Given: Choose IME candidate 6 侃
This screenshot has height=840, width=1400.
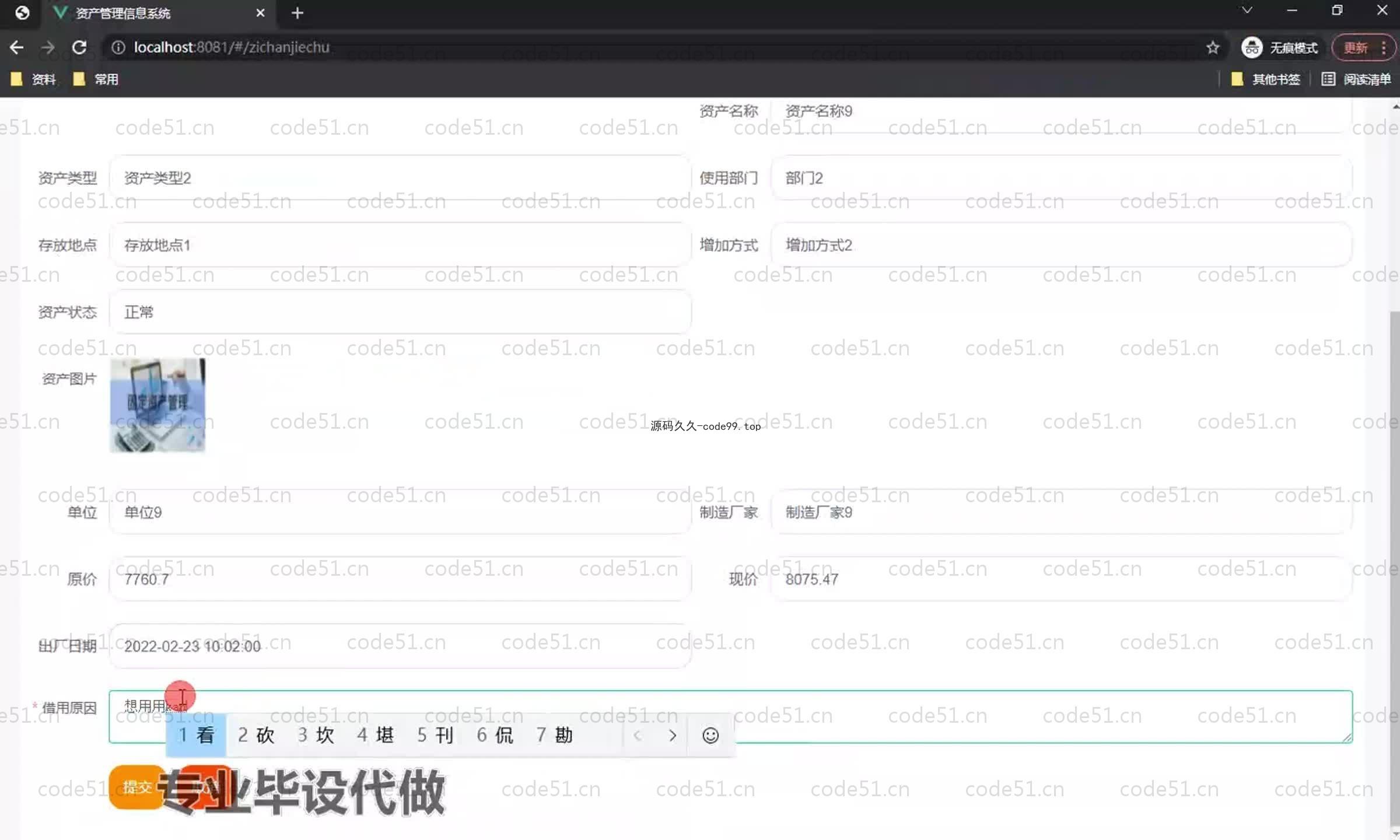Looking at the screenshot, I should [x=495, y=735].
